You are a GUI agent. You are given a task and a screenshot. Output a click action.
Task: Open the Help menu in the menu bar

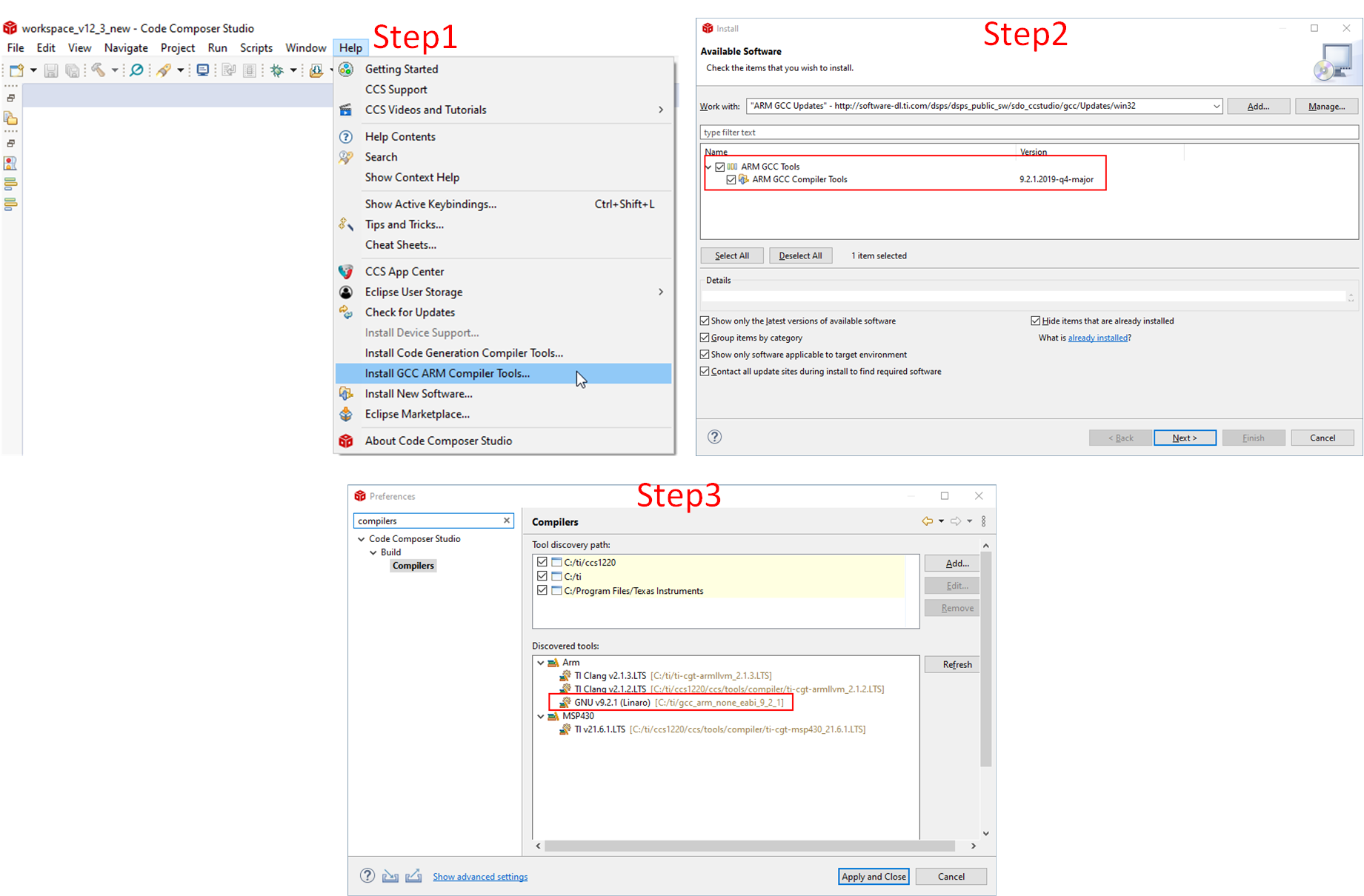click(350, 47)
